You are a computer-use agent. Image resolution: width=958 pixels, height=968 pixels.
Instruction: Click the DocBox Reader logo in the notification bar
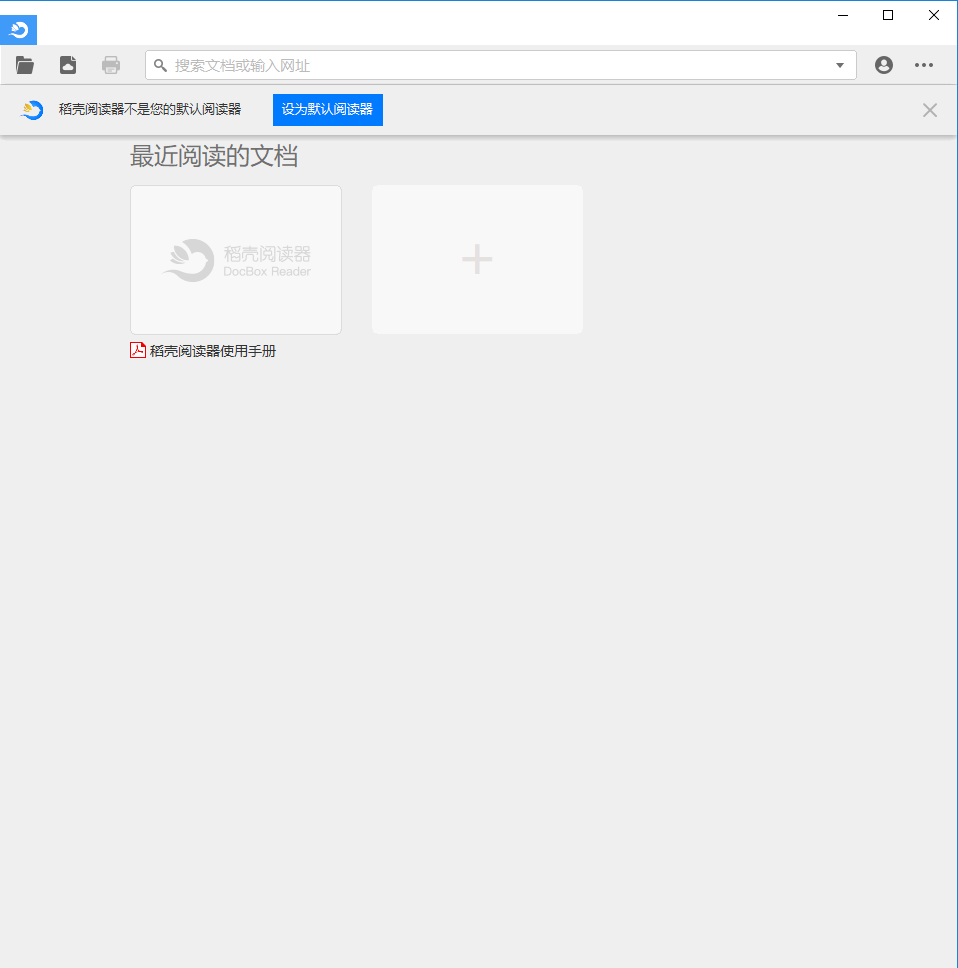coord(31,109)
